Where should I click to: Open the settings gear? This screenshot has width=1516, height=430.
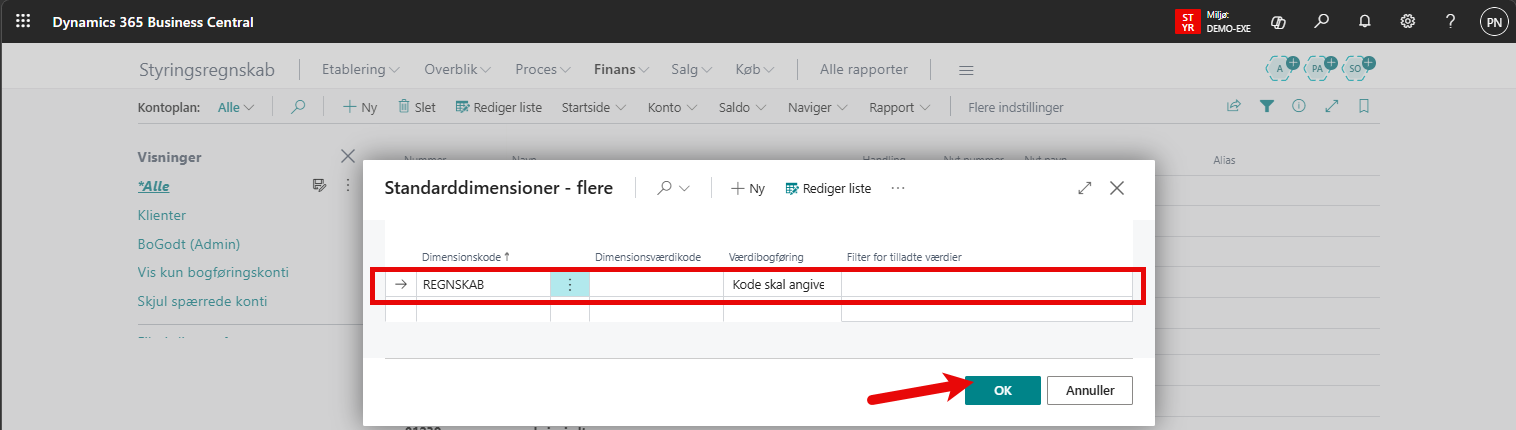1407,21
